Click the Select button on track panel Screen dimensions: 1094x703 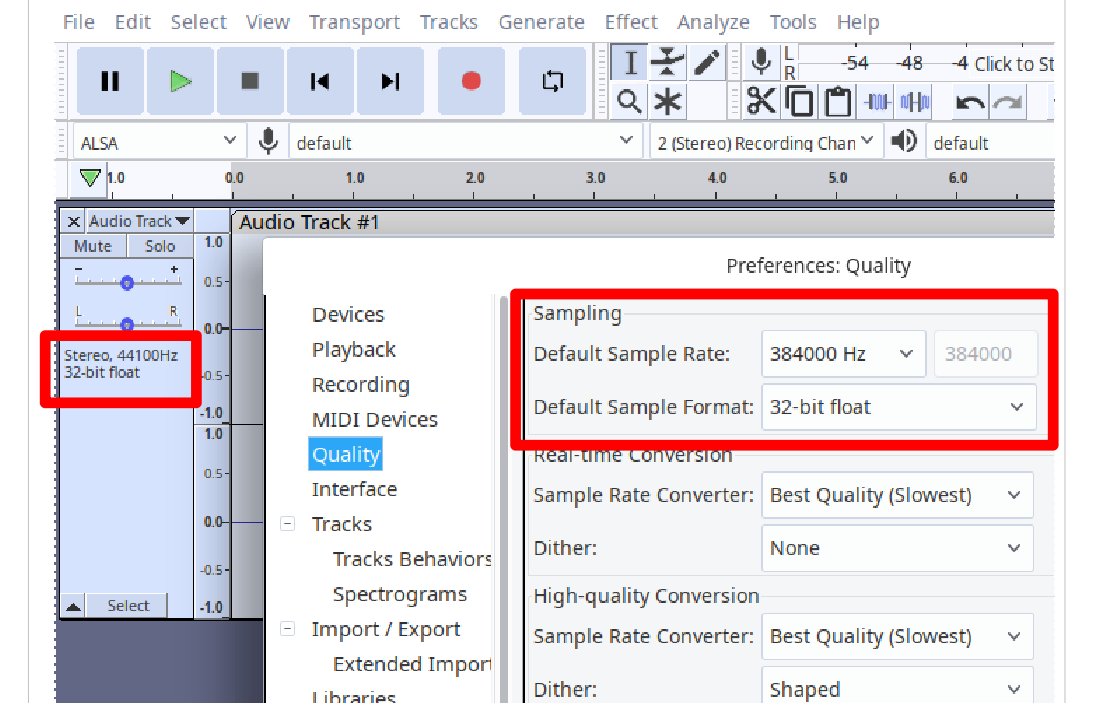[x=128, y=605]
